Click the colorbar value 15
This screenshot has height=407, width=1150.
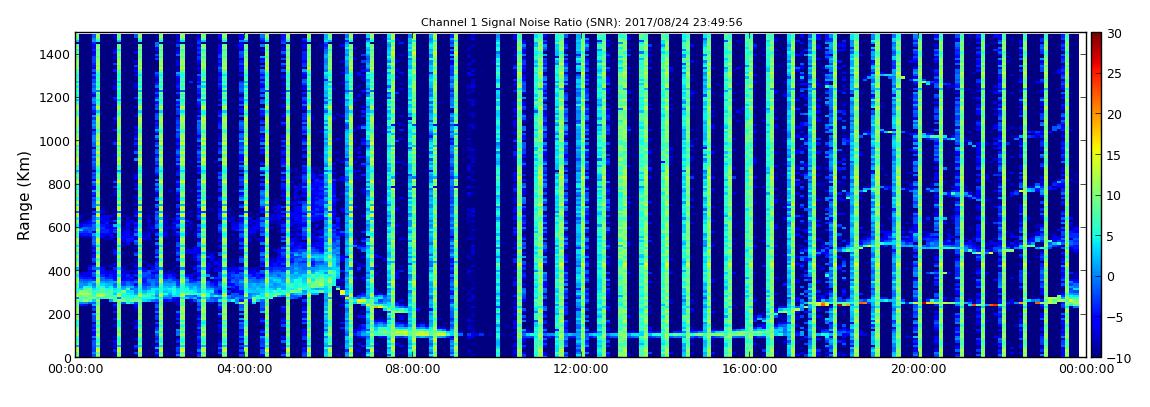(x=1114, y=155)
